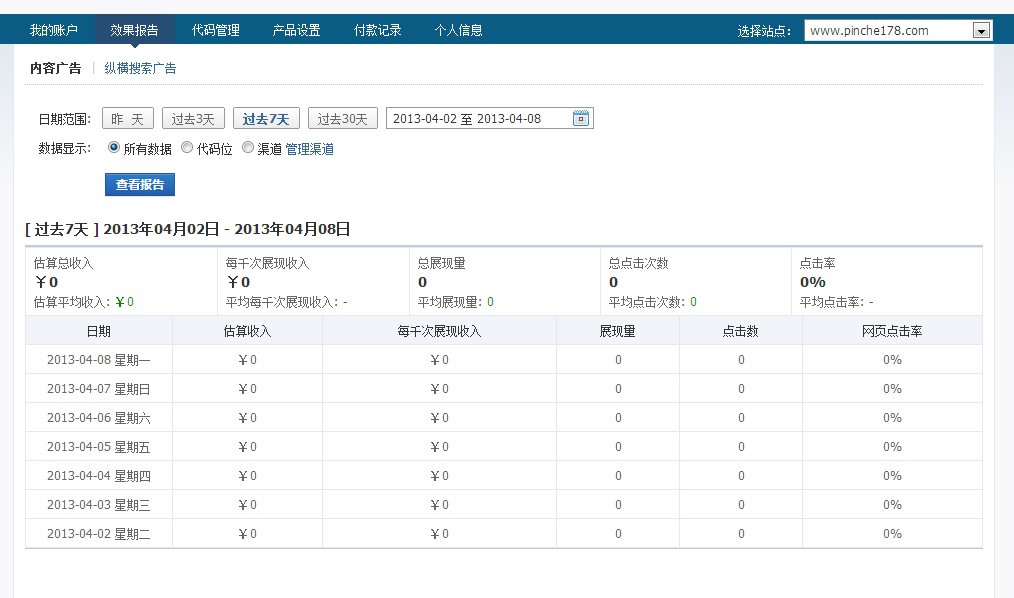1014x598 pixels.
Task: Click the 昨天 date range button
Action: tap(127, 119)
